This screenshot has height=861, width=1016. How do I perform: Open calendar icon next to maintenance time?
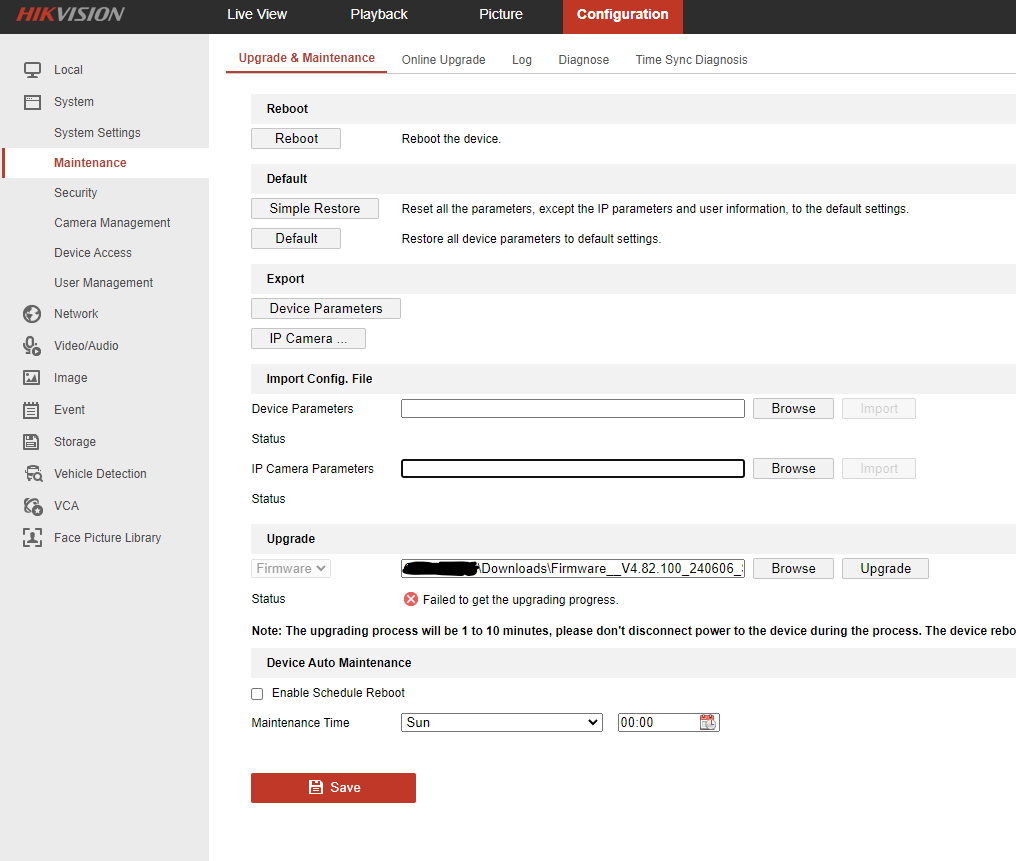(x=708, y=722)
